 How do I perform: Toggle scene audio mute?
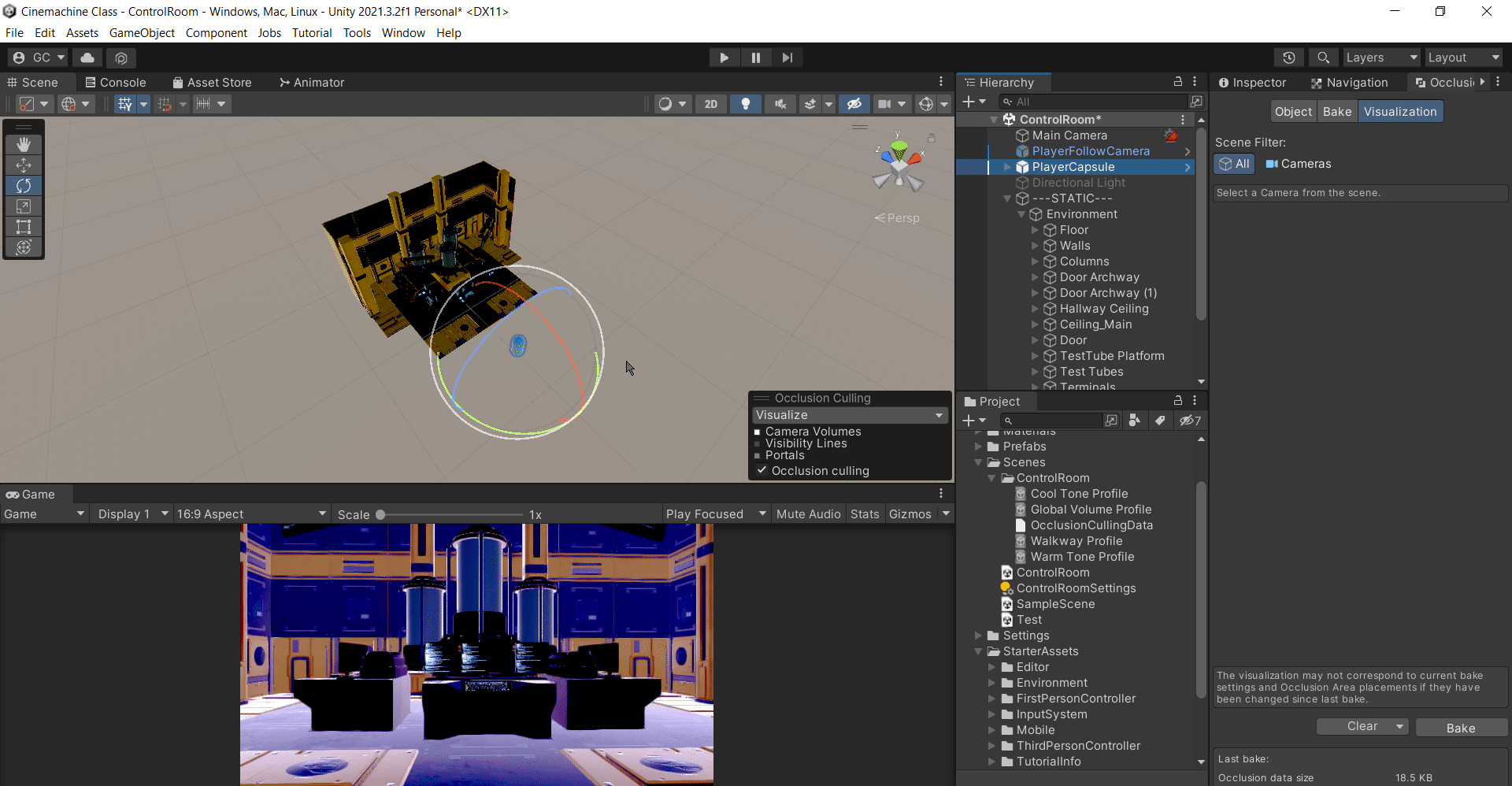(780, 104)
